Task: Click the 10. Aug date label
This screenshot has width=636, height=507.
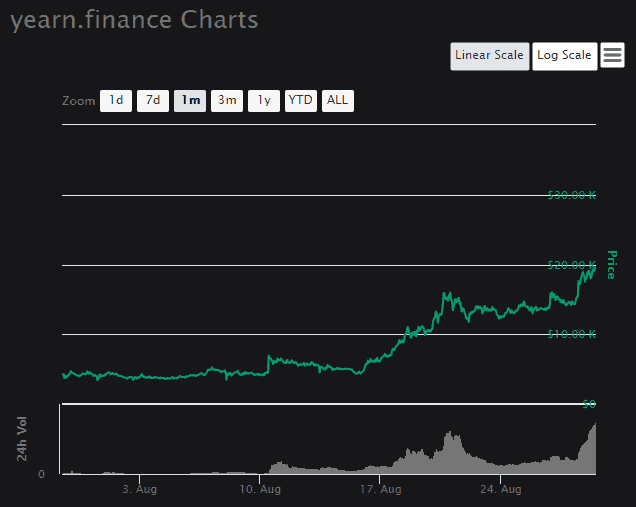Action: coord(260,489)
